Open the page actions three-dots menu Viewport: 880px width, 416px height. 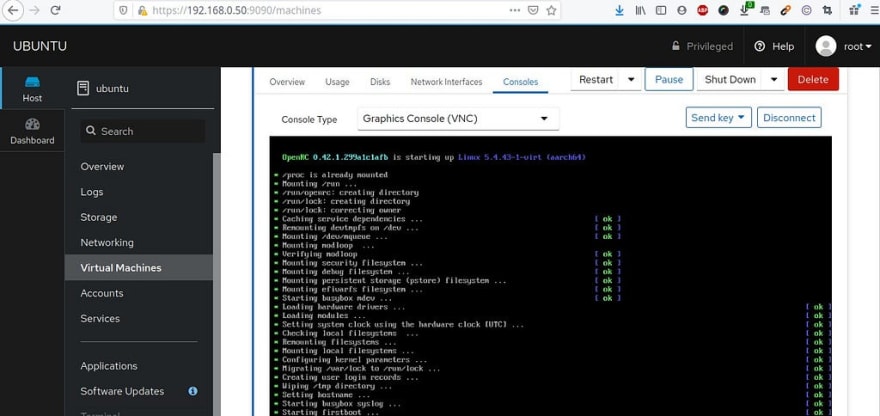pos(515,10)
